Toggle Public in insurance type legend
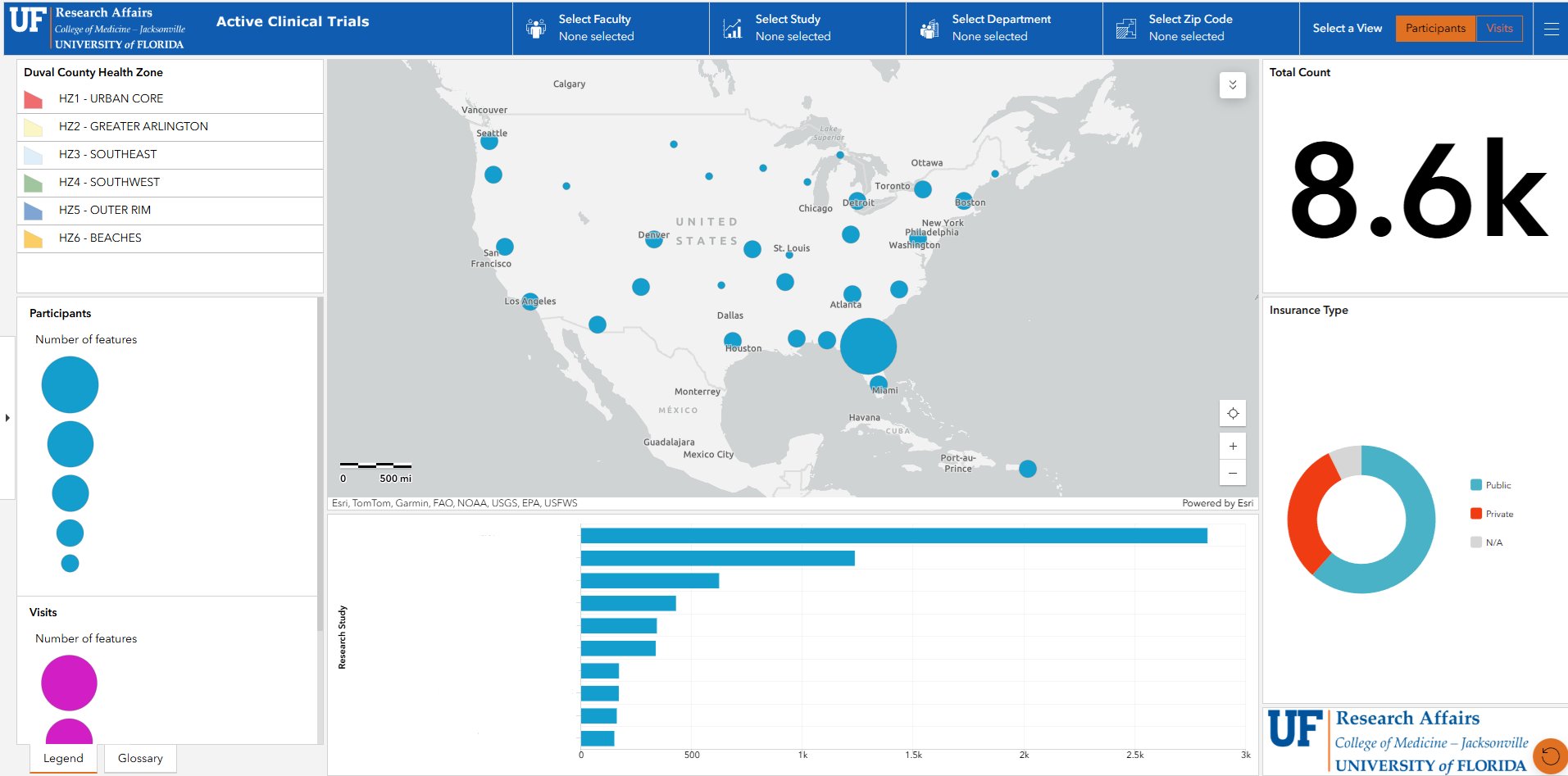This screenshot has width=1568, height=776. pos(1491,485)
